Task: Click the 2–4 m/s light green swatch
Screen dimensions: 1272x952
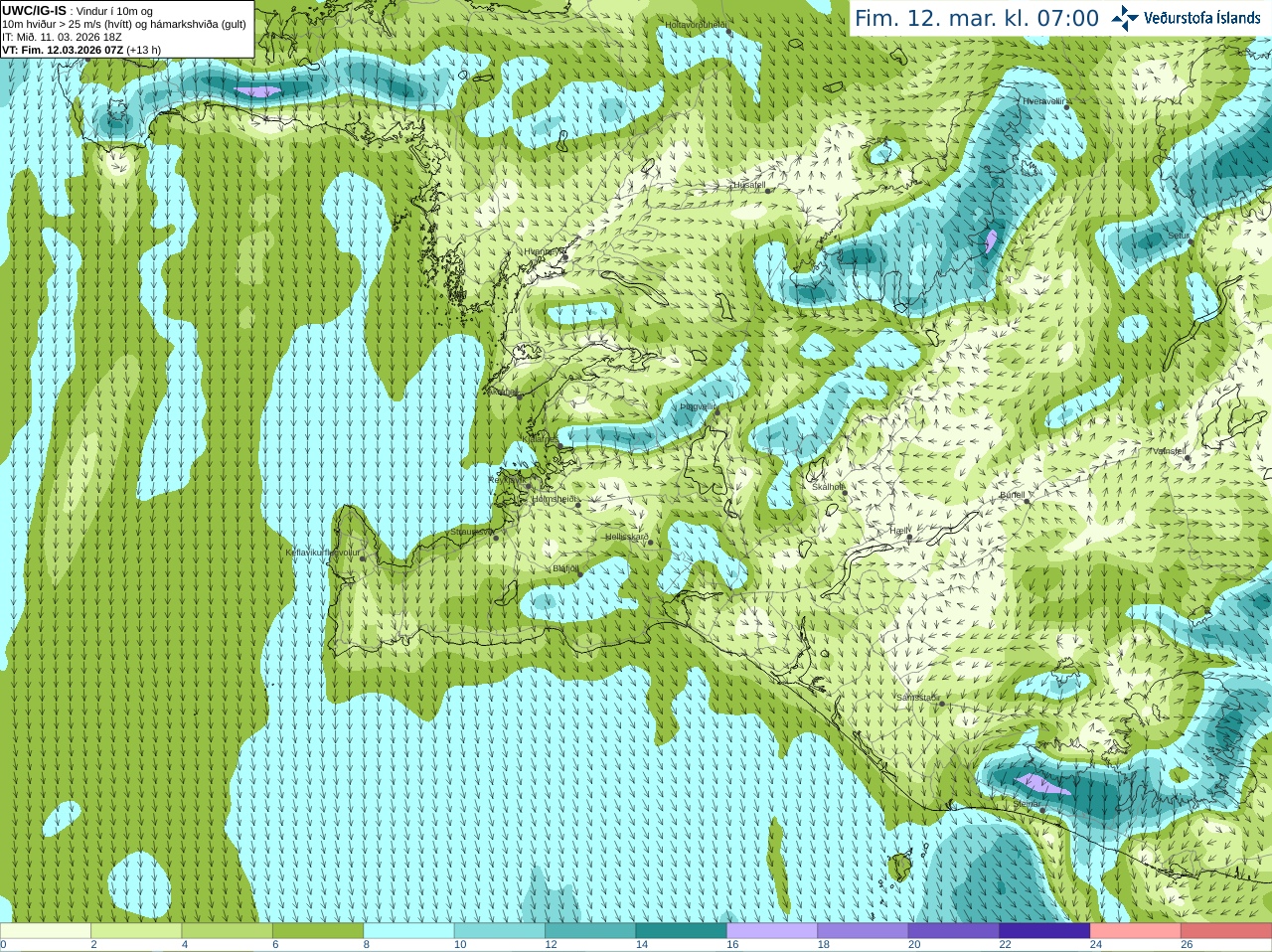Action: [136, 931]
